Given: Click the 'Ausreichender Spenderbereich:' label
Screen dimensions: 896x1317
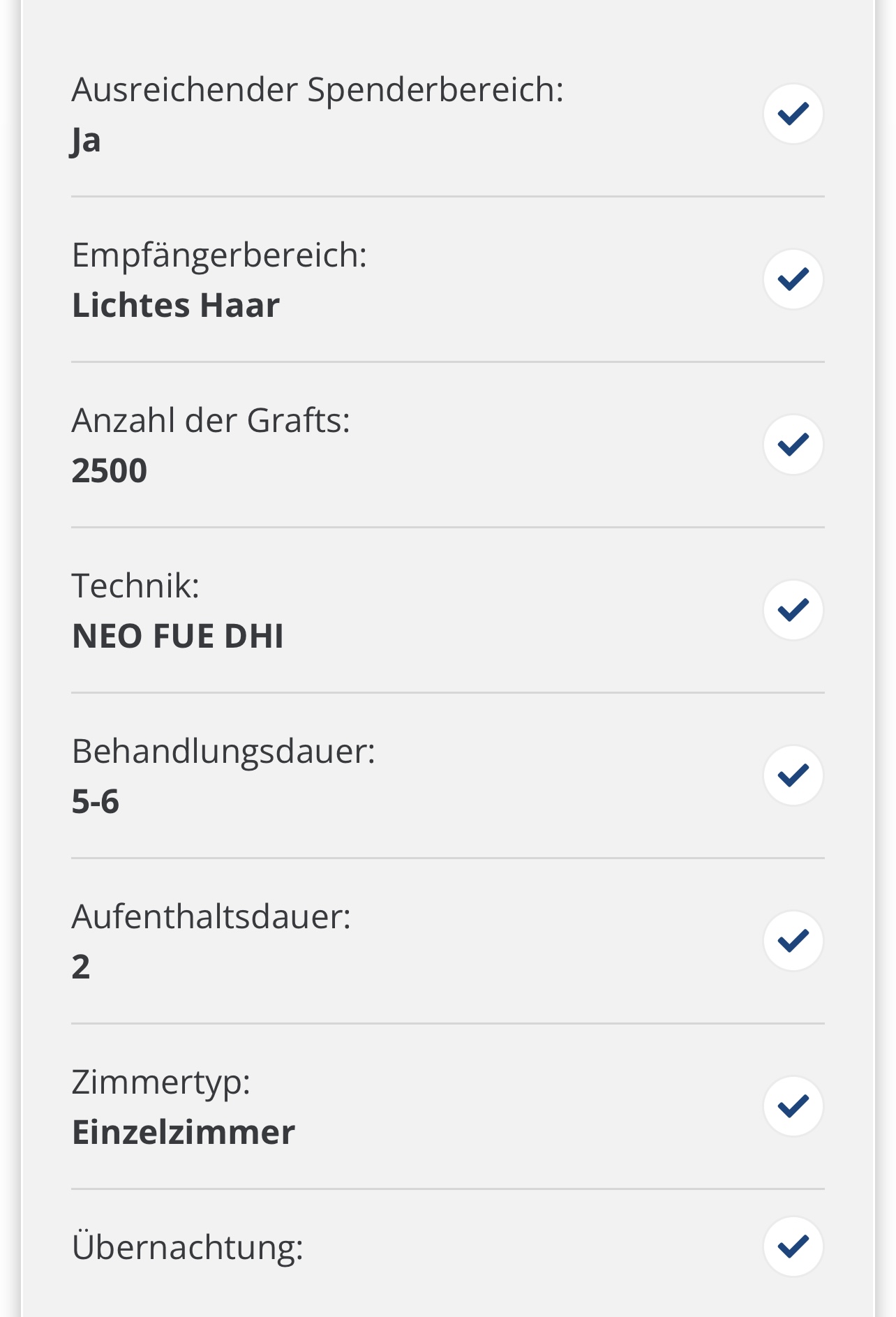Looking at the screenshot, I should [318, 89].
